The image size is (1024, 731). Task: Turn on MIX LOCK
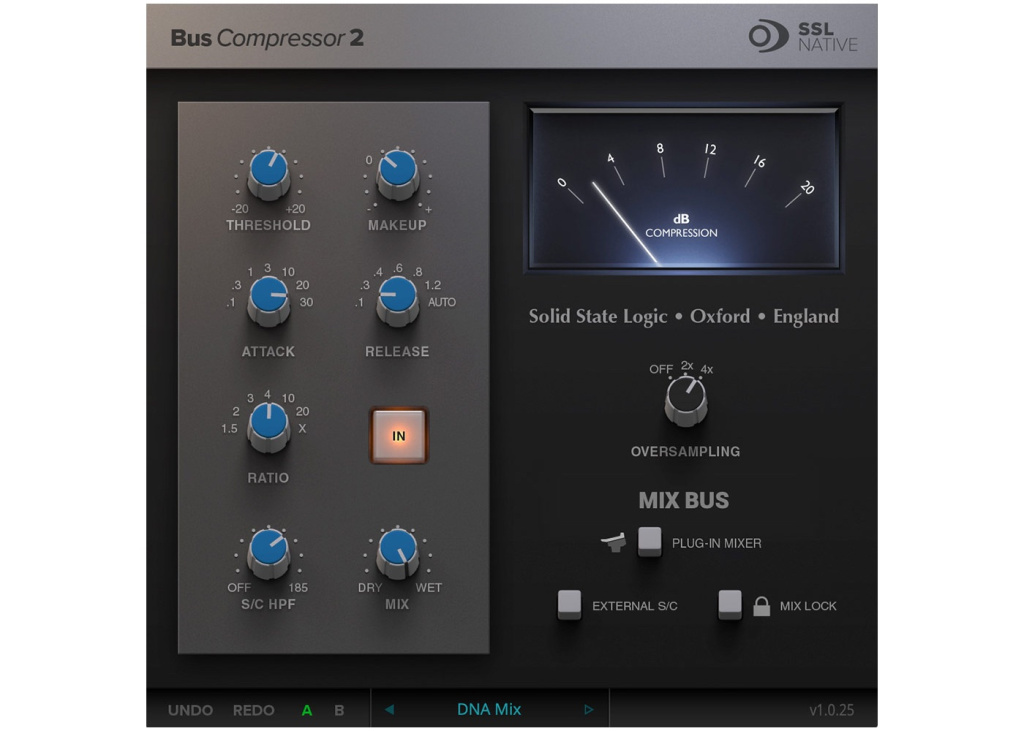tap(729, 606)
